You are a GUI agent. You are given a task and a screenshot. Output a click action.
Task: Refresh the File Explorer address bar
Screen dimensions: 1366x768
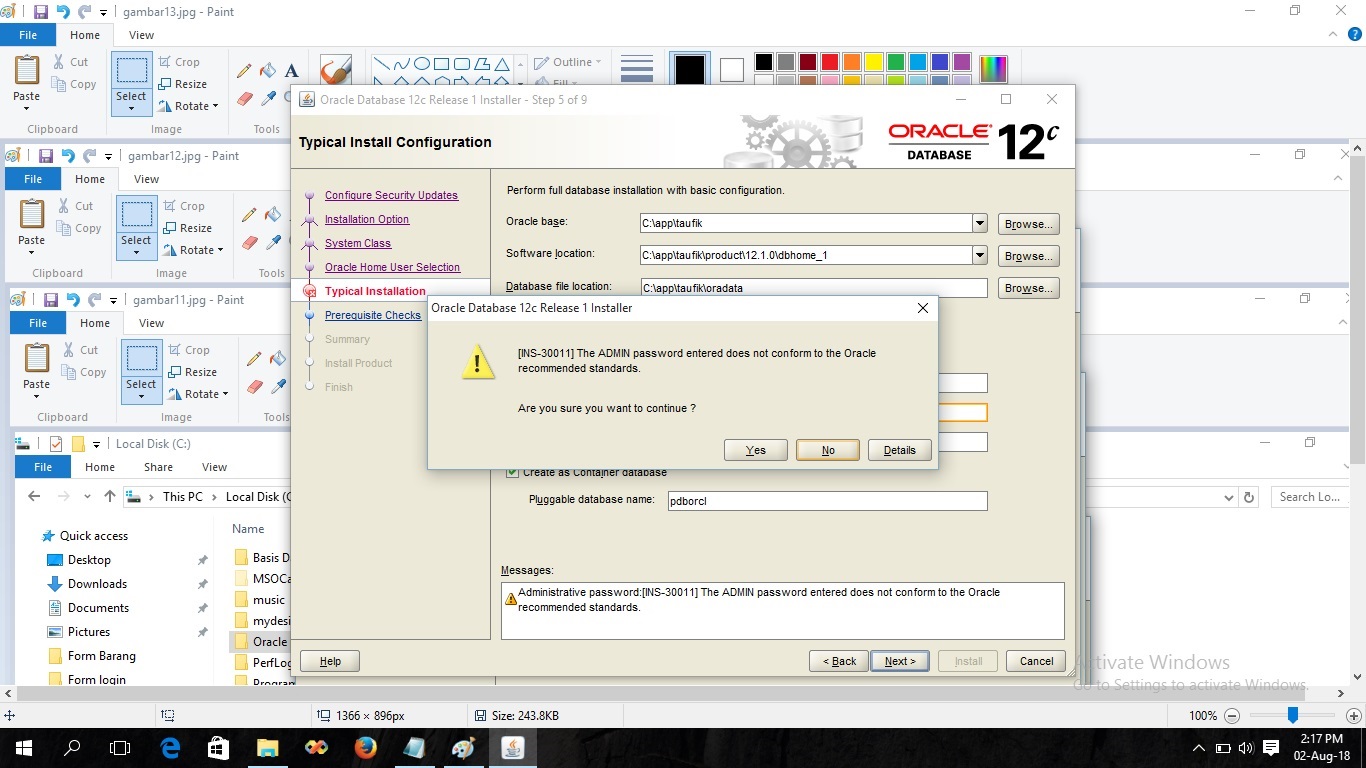pyautogui.click(x=1248, y=497)
